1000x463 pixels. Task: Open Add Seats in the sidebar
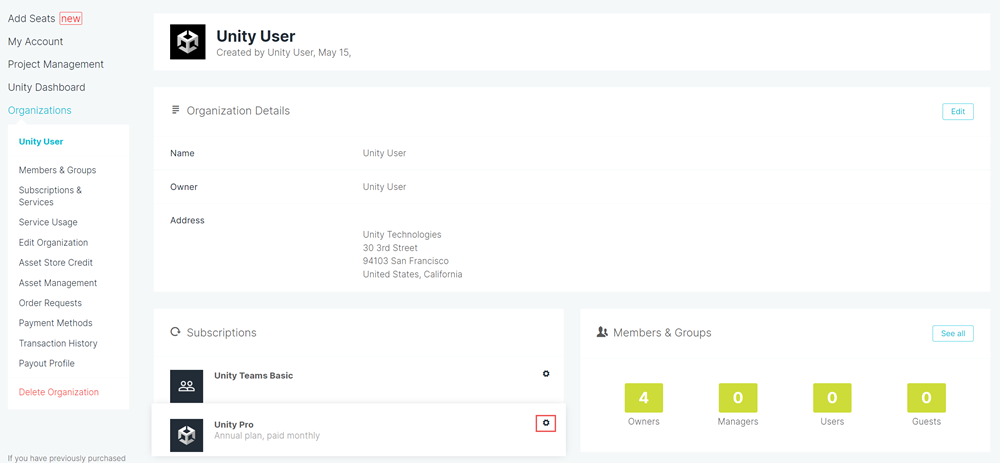(32, 18)
